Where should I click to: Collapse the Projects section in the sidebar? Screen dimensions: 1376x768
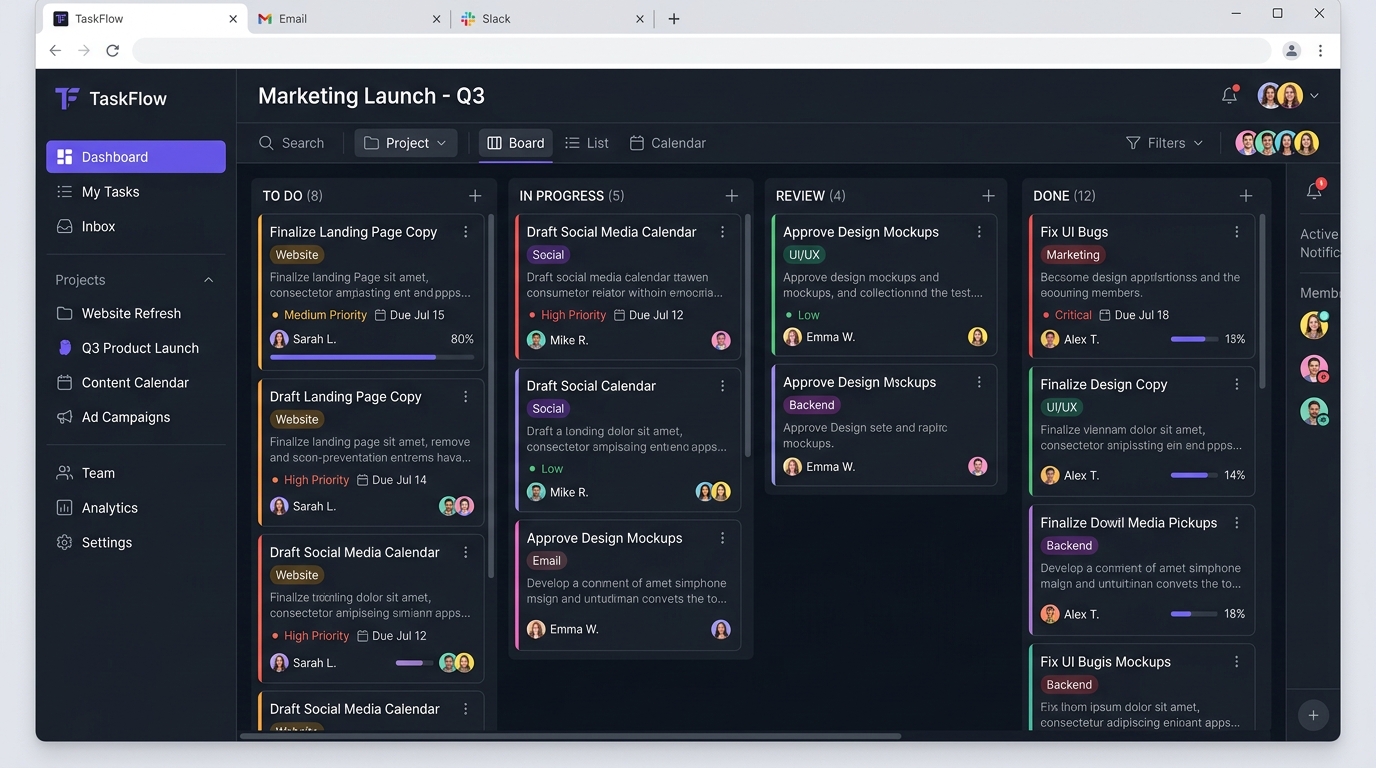click(x=208, y=280)
